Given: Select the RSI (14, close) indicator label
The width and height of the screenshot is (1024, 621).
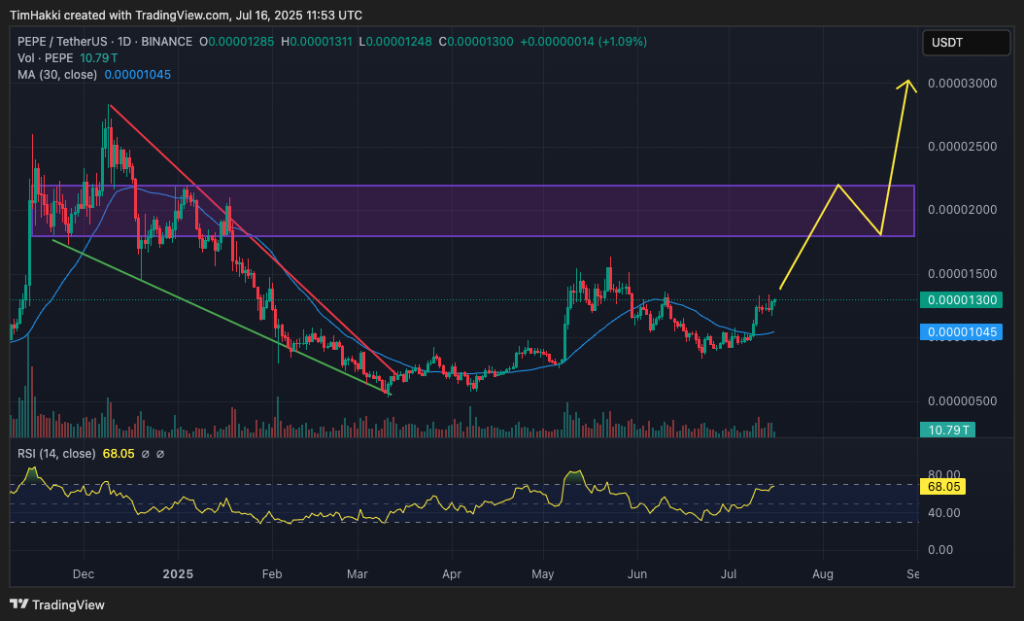Looking at the screenshot, I should pyautogui.click(x=56, y=453).
